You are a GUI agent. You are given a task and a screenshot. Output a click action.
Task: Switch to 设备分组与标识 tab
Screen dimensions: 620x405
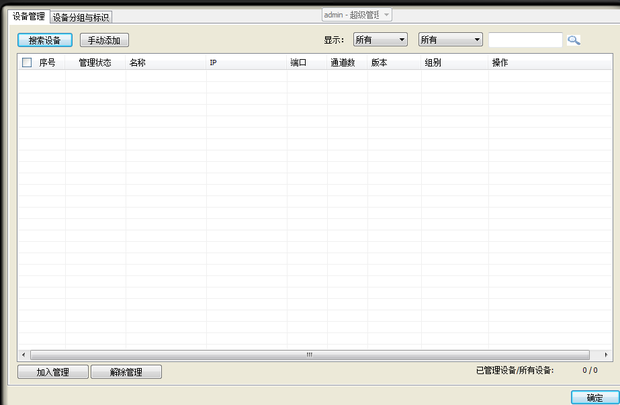(81, 17)
